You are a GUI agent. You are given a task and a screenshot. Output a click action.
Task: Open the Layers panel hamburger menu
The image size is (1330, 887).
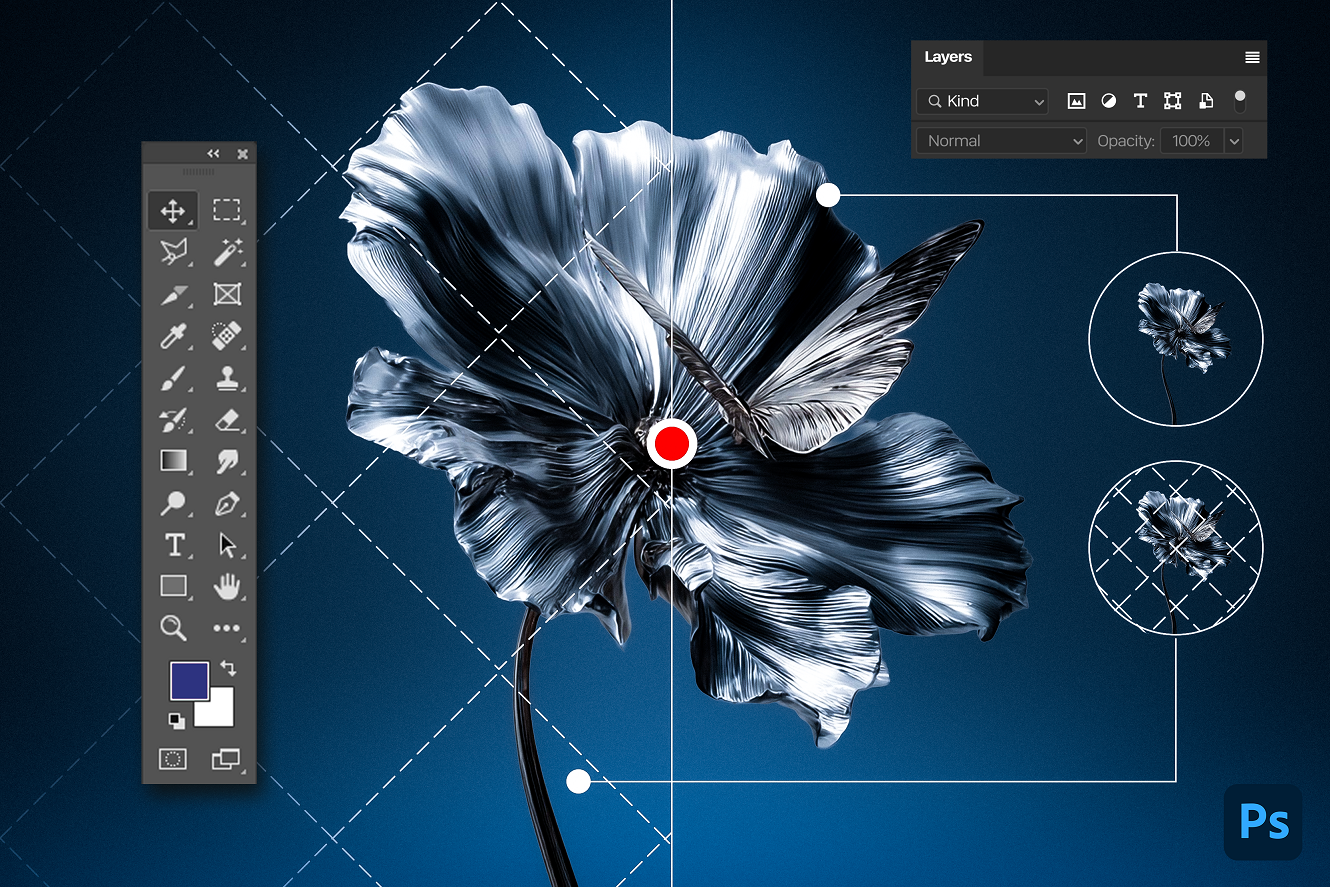tap(1252, 58)
